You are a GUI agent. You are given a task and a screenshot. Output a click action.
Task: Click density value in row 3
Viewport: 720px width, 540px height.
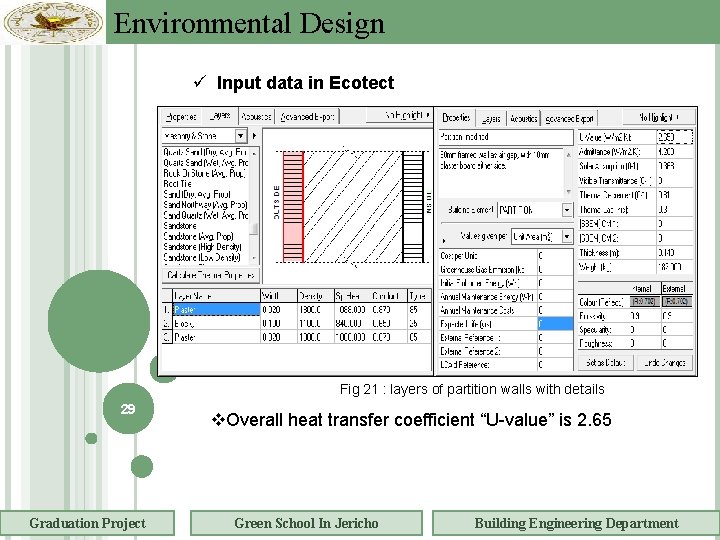[315, 338]
